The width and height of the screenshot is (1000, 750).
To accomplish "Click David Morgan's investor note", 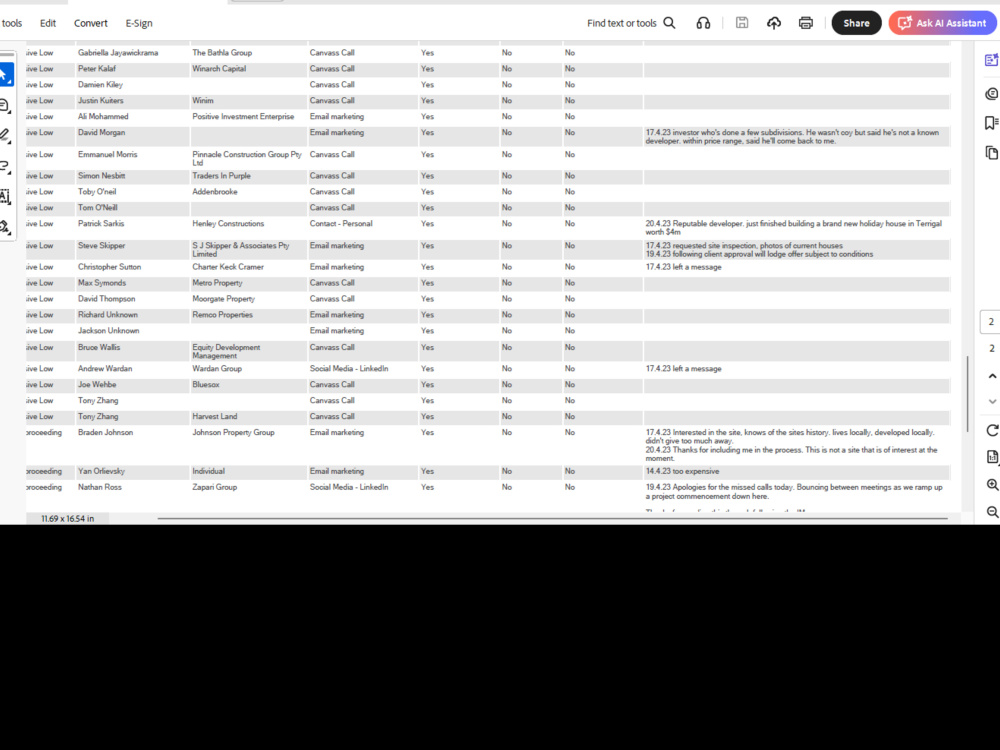I will 792,136.
